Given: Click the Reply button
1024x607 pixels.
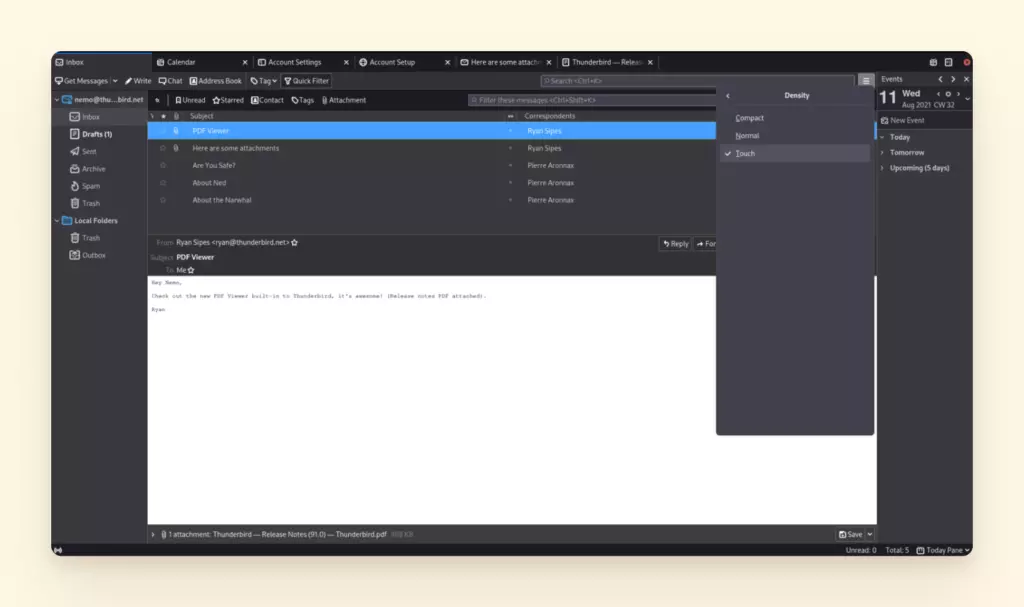Looking at the screenshot, I should [675, 244].
